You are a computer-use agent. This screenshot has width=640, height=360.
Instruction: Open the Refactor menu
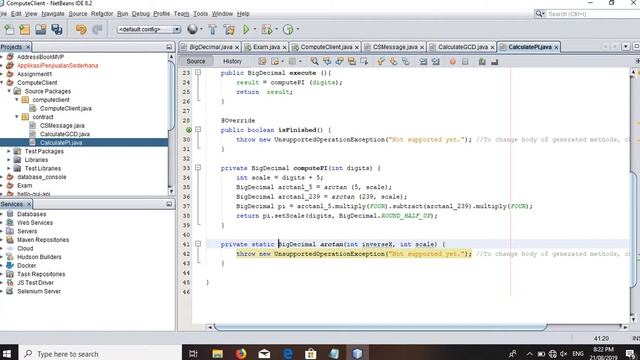coord(102,14)
